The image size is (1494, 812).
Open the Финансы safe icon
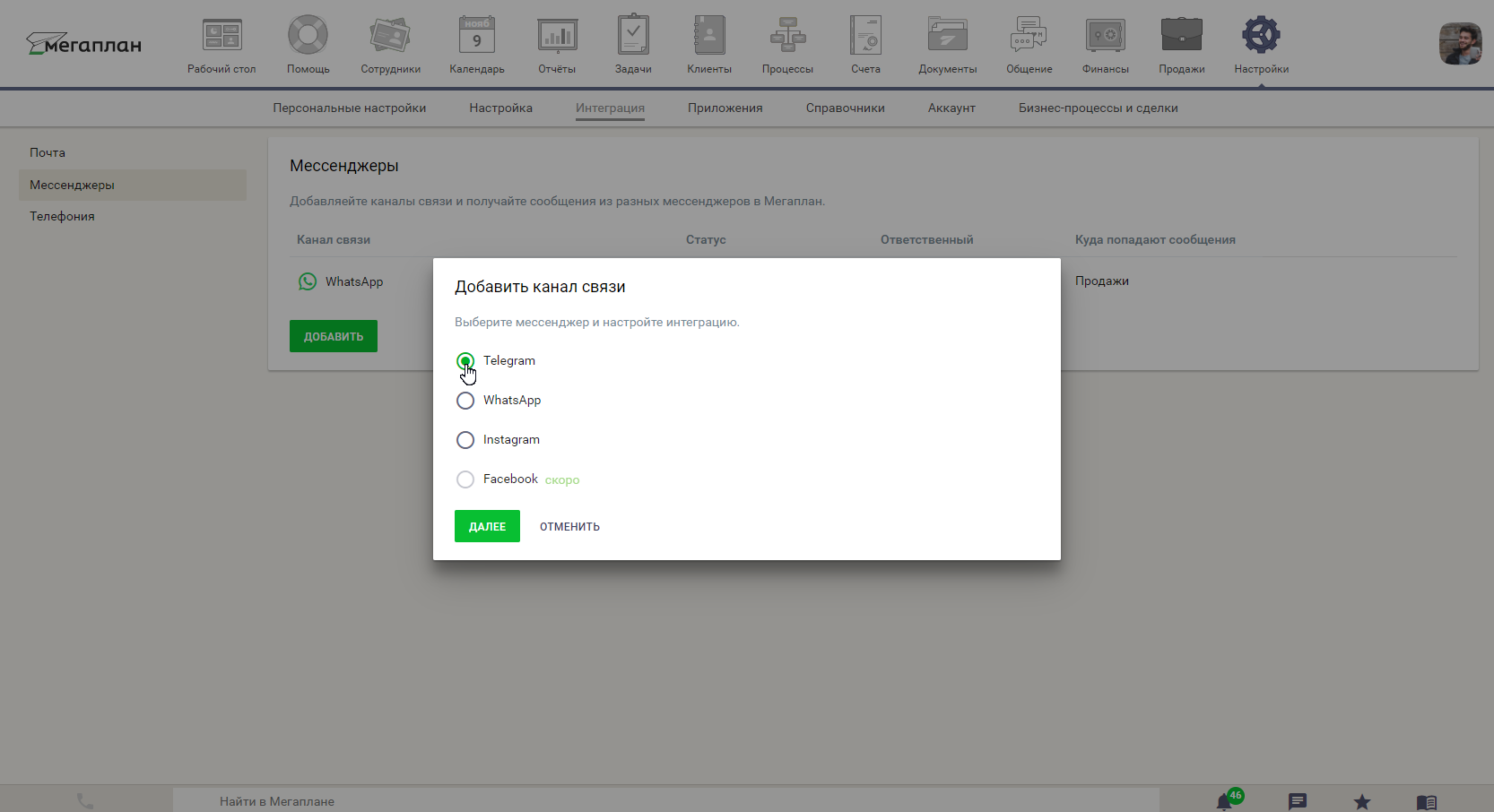1105,36
